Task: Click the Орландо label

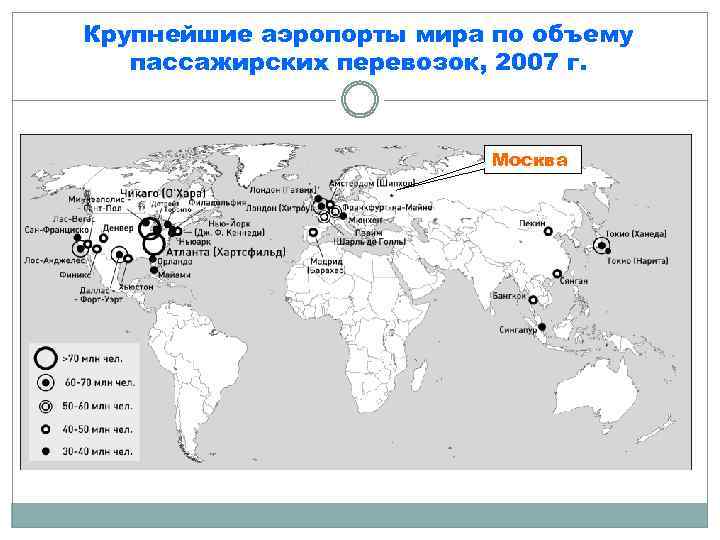Action: pyautogui.click(x=174, y=262)
